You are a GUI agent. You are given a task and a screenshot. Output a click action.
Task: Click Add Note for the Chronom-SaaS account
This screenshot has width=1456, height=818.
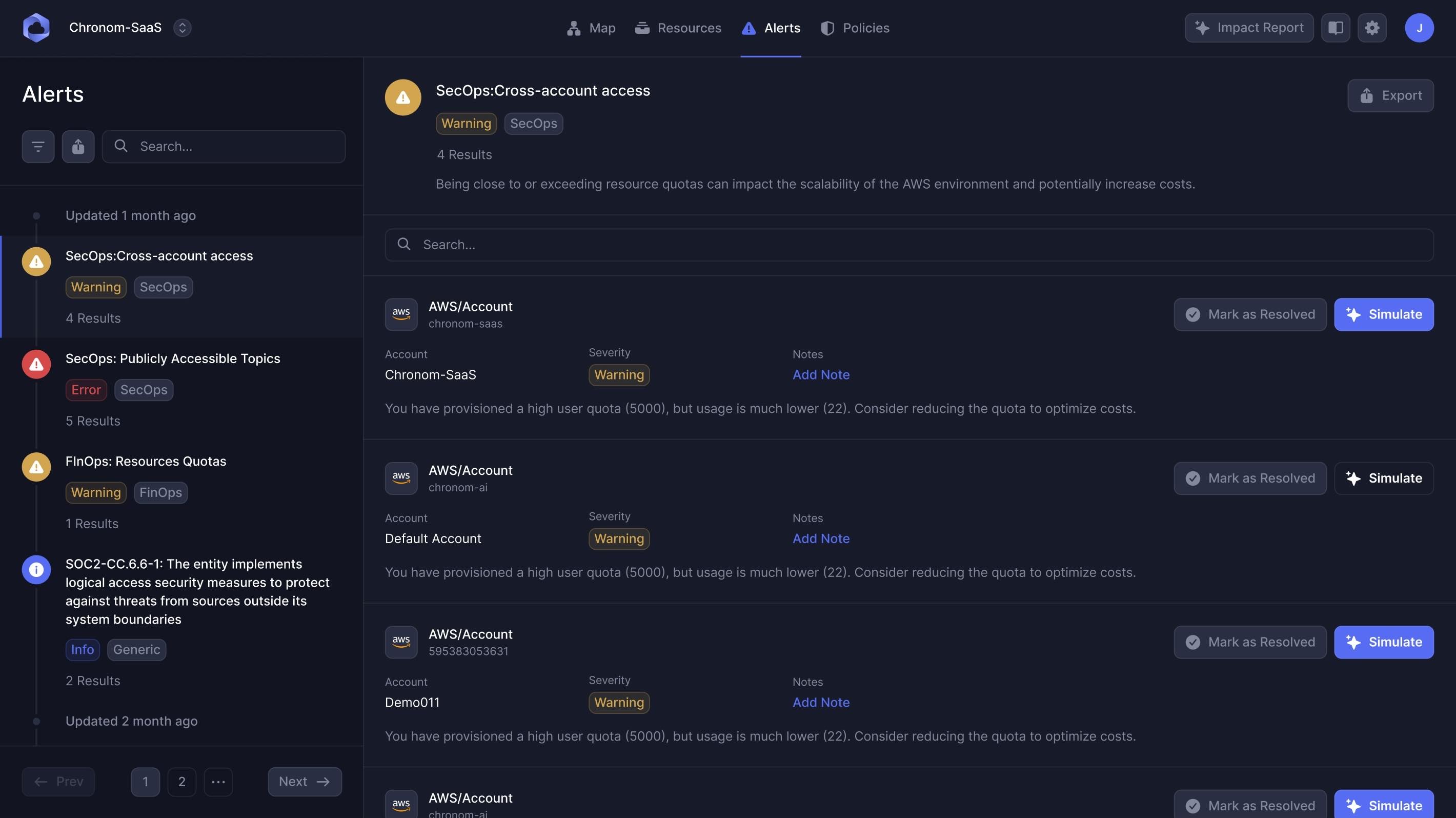click(x=821, y=375)
